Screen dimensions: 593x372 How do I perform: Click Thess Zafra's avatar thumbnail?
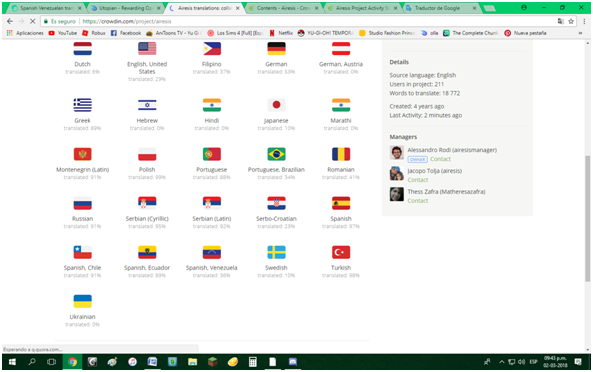pyautogui.click(x=397, y=194)
